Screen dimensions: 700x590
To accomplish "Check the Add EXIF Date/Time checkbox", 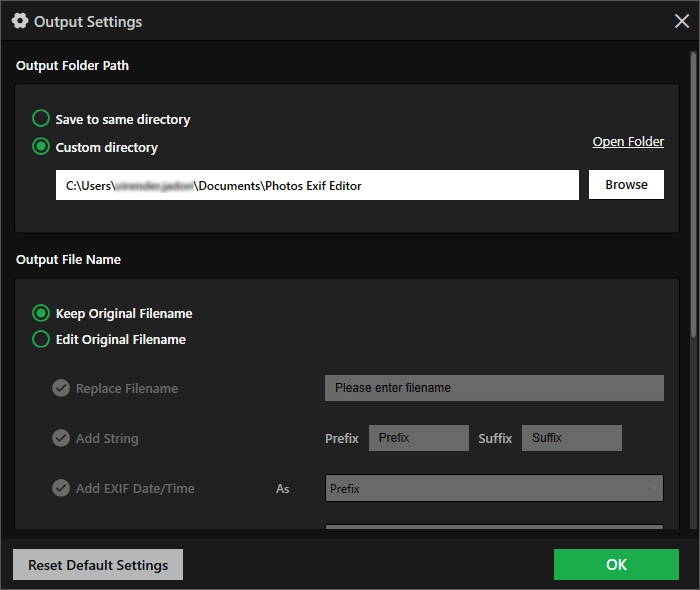I will click(x=61, y=488).
